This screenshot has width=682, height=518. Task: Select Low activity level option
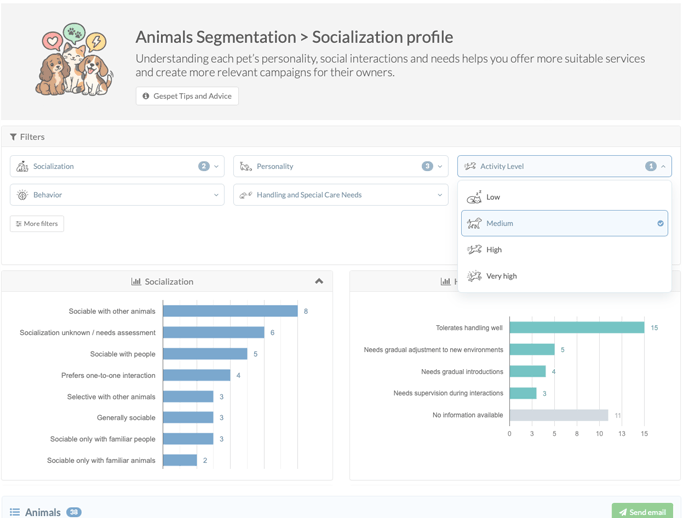point(564,197)
